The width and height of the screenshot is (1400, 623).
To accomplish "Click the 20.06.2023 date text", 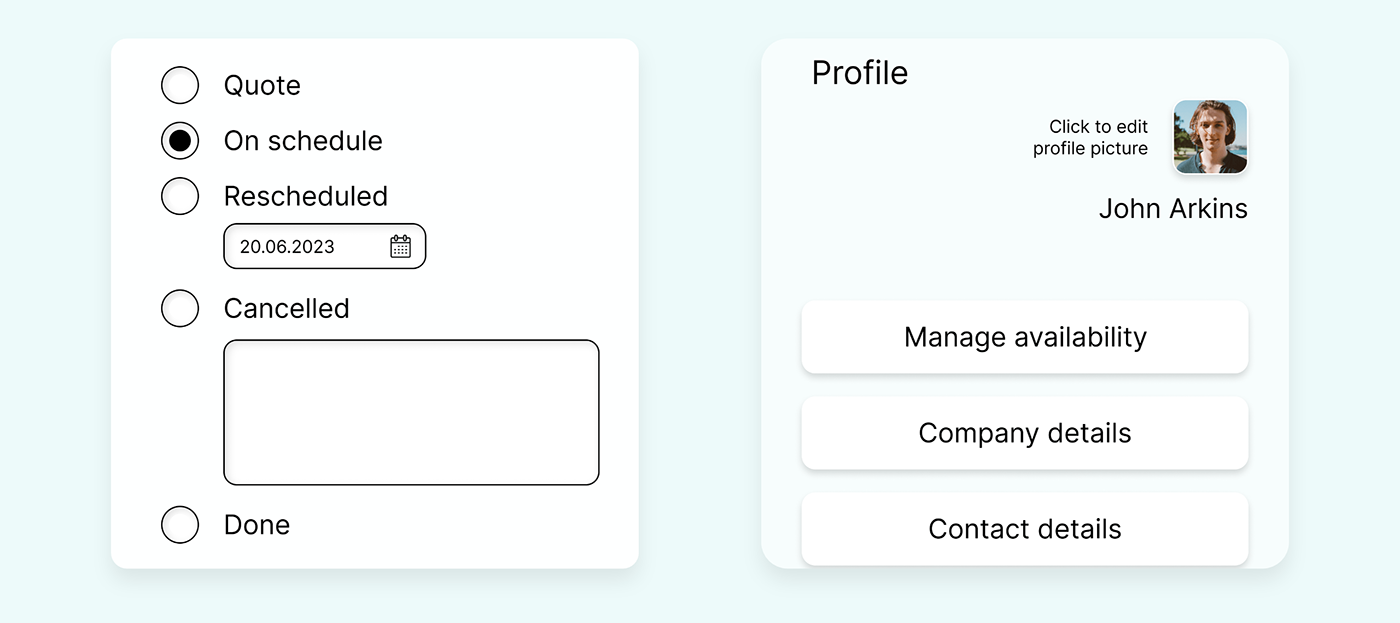I will 287,246.
